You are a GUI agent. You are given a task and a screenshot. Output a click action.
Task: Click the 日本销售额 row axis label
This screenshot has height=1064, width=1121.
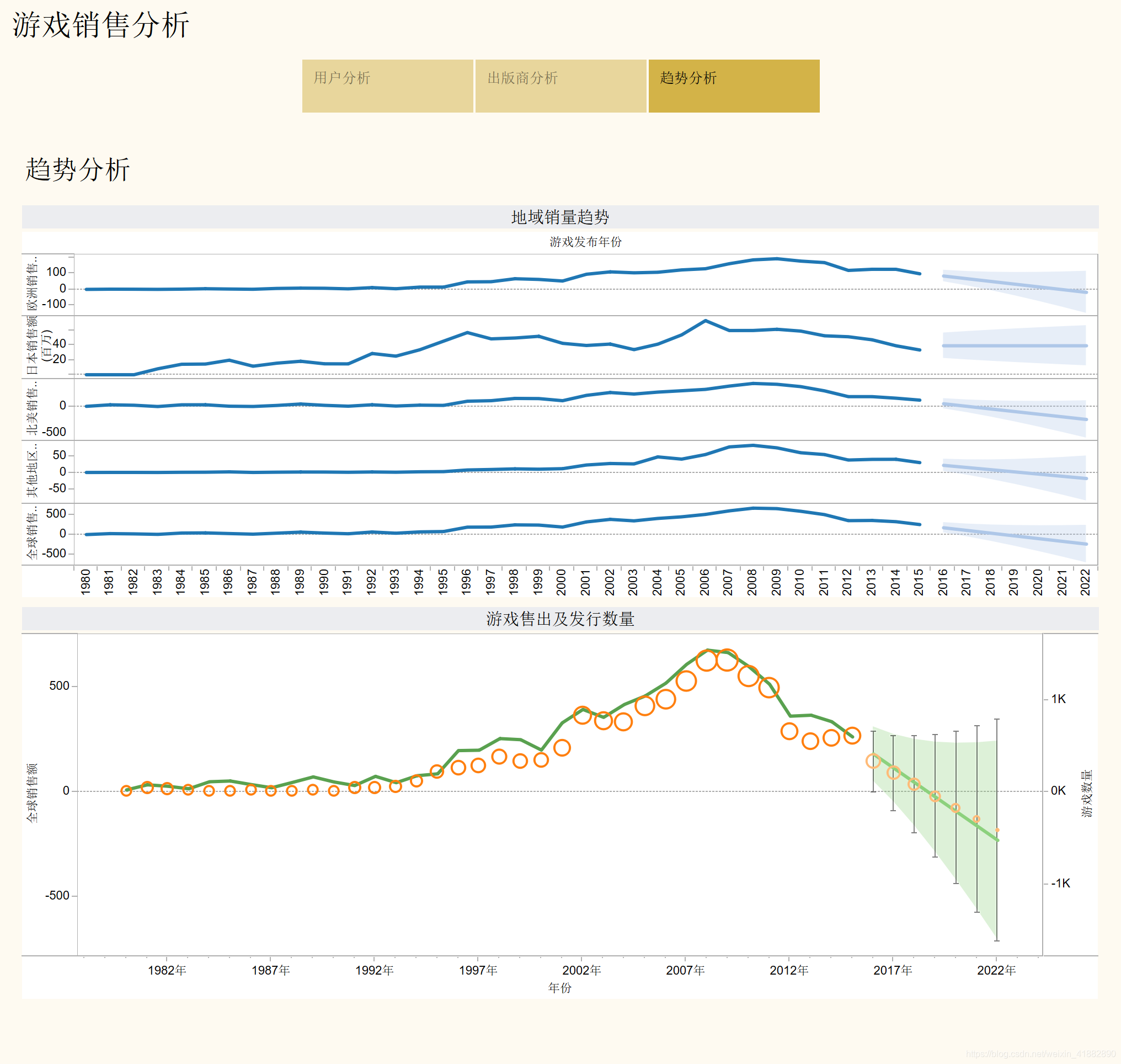point(33,345)
